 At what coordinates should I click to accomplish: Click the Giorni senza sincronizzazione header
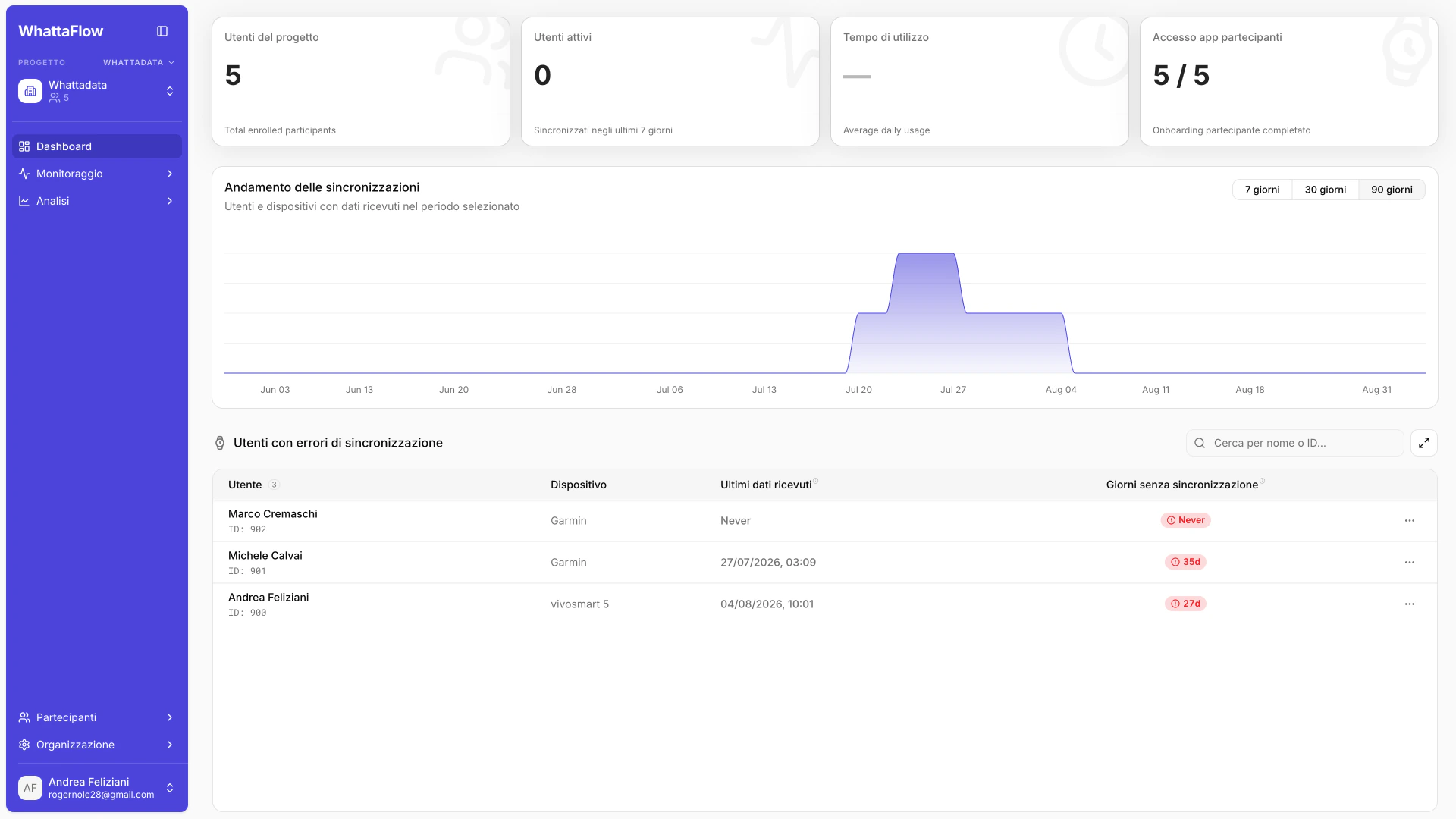[x=1181, y=485]
